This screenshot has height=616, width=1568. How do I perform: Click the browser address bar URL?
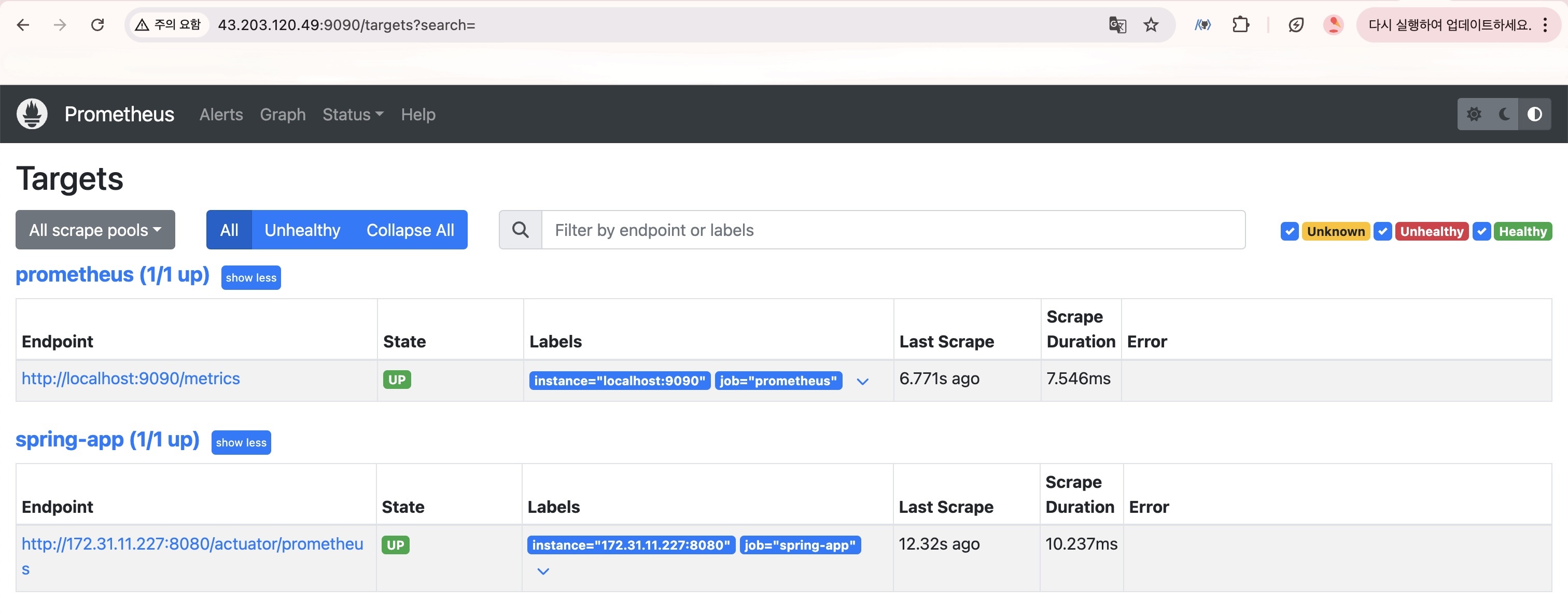346,25
